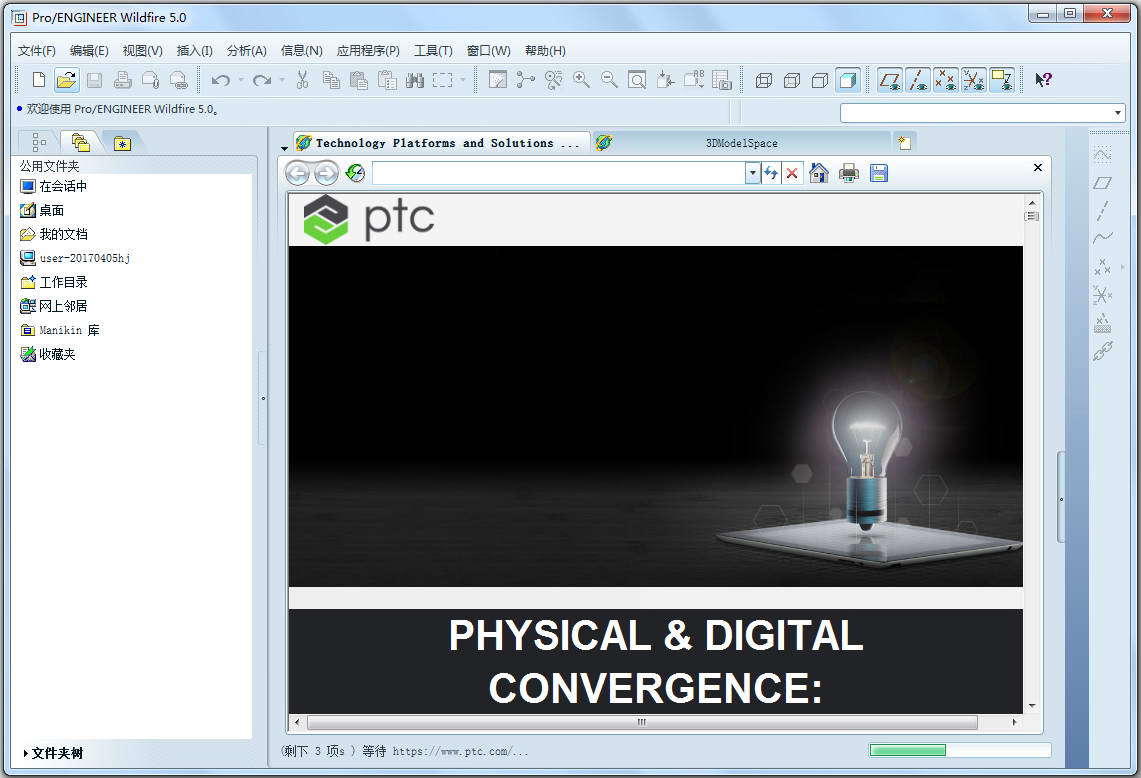Open the browser tab list arrow
1141x778 pixels.
pyautogui.click(x=285, y=148)
